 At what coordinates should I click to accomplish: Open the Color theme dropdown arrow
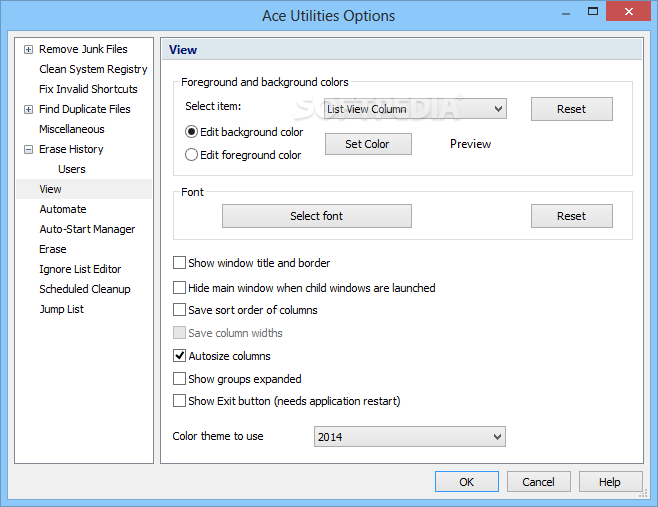click(497, 436)
